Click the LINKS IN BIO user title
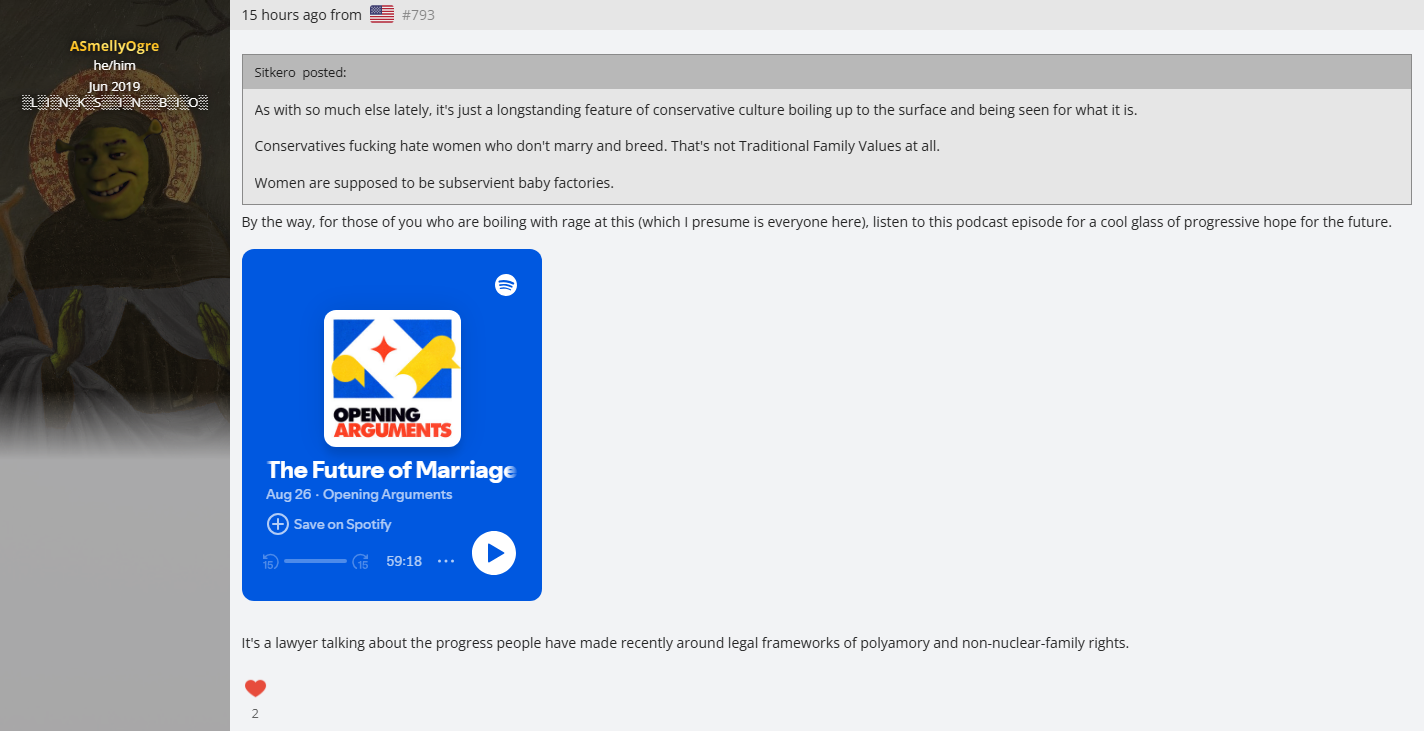 [114, 102]
